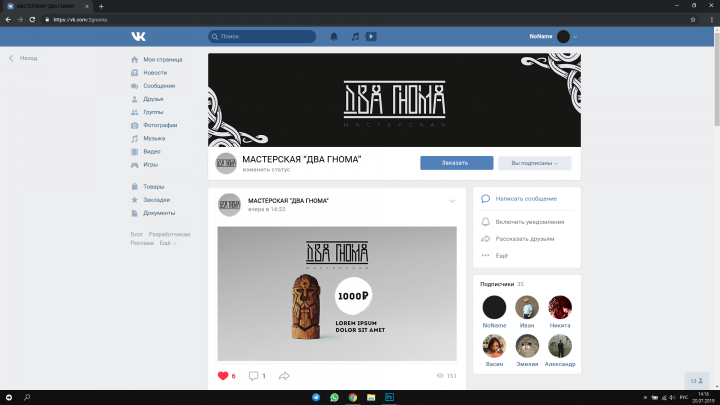Open subscriber Никита avatar
Image resolution: width=720 pixels, height=405 pixels.
pyautogui.click(x=560, y=307)
